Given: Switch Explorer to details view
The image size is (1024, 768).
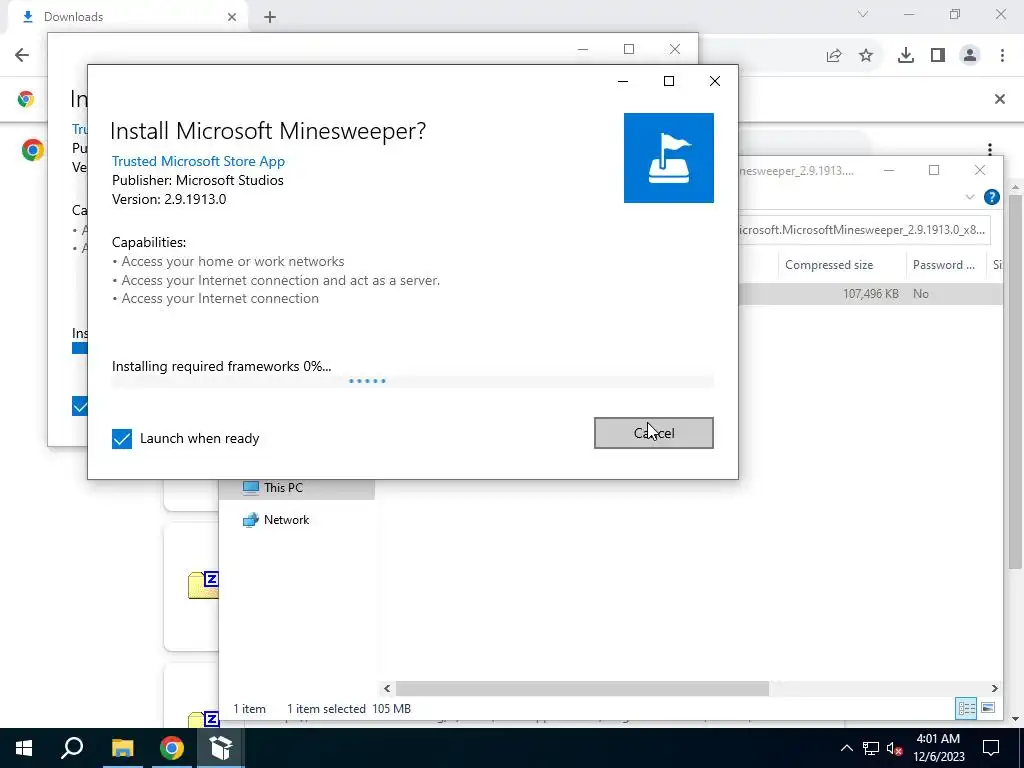Looking at the screenshot, I should [x=966, y=709].
